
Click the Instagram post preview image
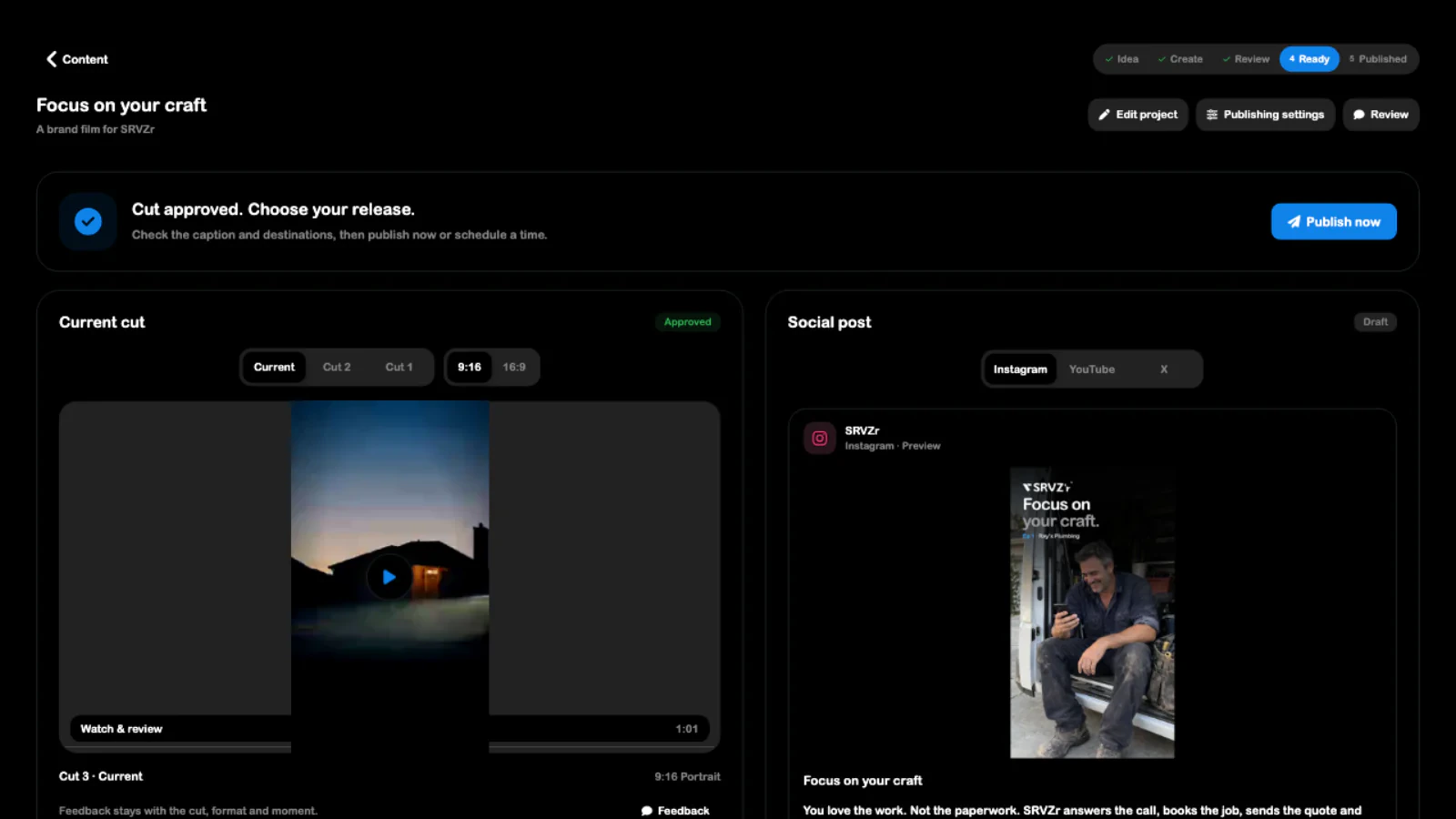point(1092,612)
